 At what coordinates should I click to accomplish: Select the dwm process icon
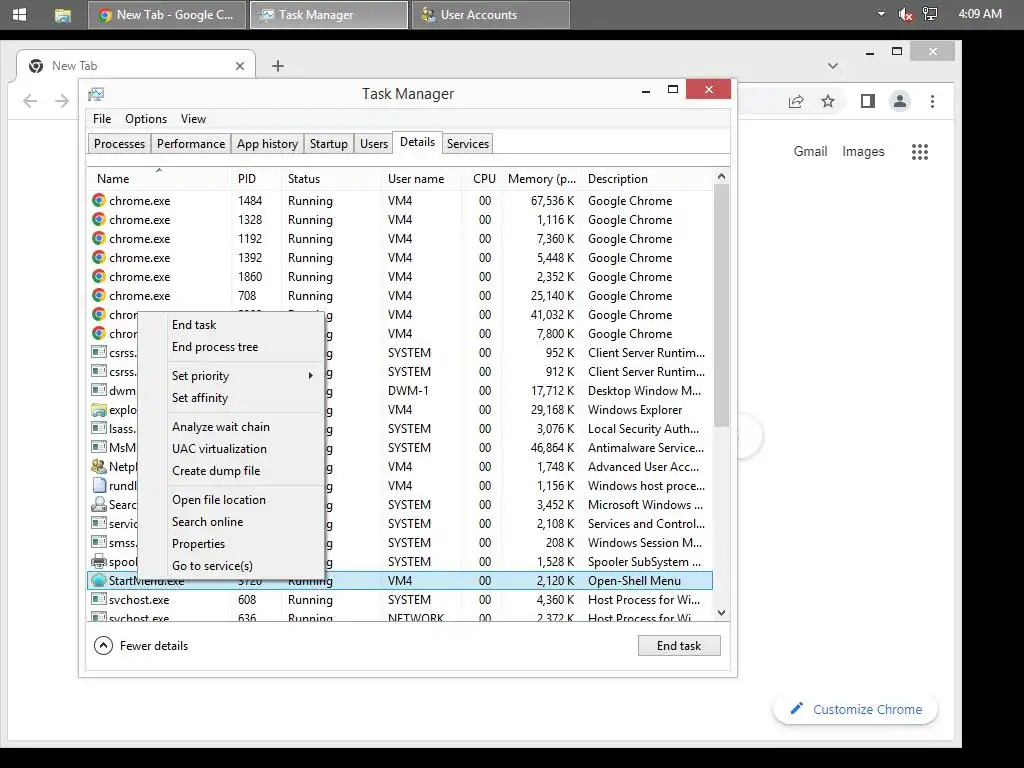point(99,391)
